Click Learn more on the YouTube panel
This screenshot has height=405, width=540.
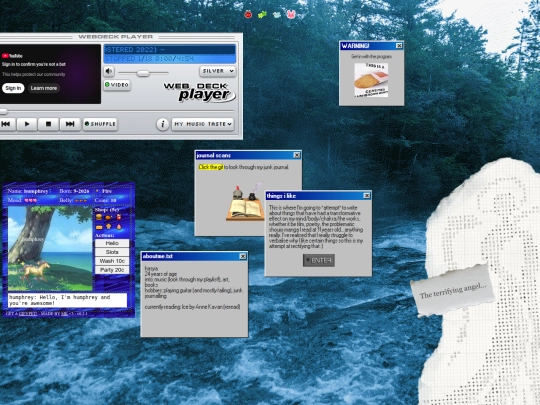click(44, 88)
